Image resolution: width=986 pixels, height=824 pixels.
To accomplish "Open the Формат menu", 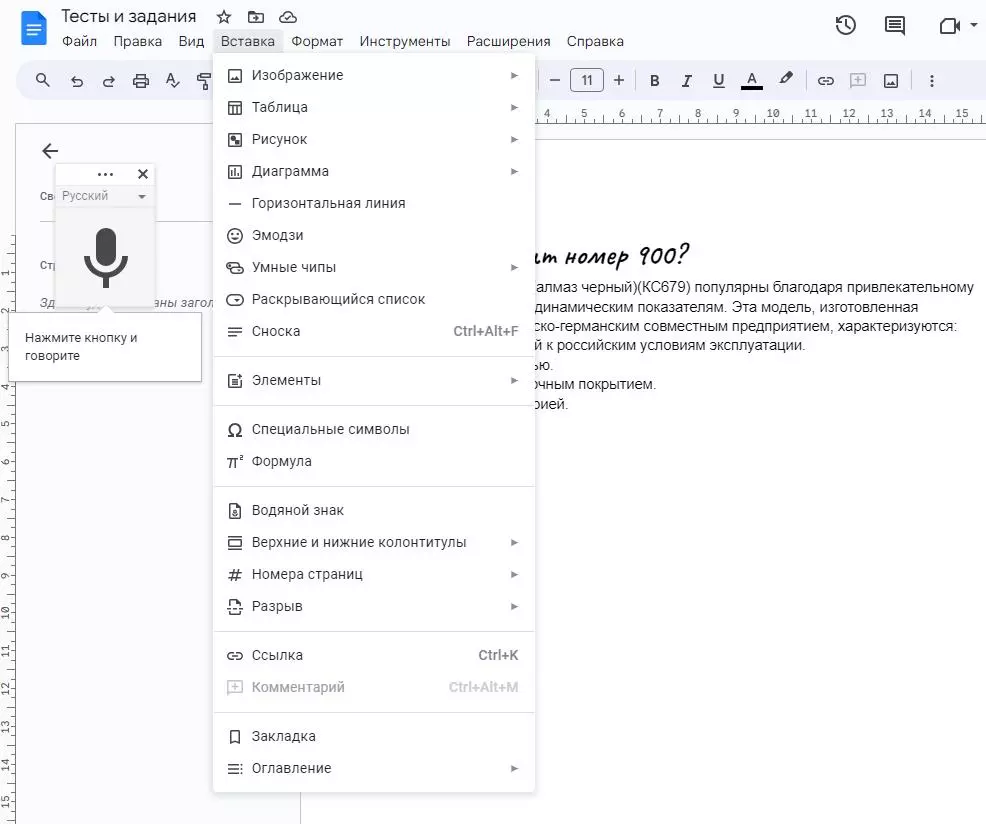I will pos(316,41).
